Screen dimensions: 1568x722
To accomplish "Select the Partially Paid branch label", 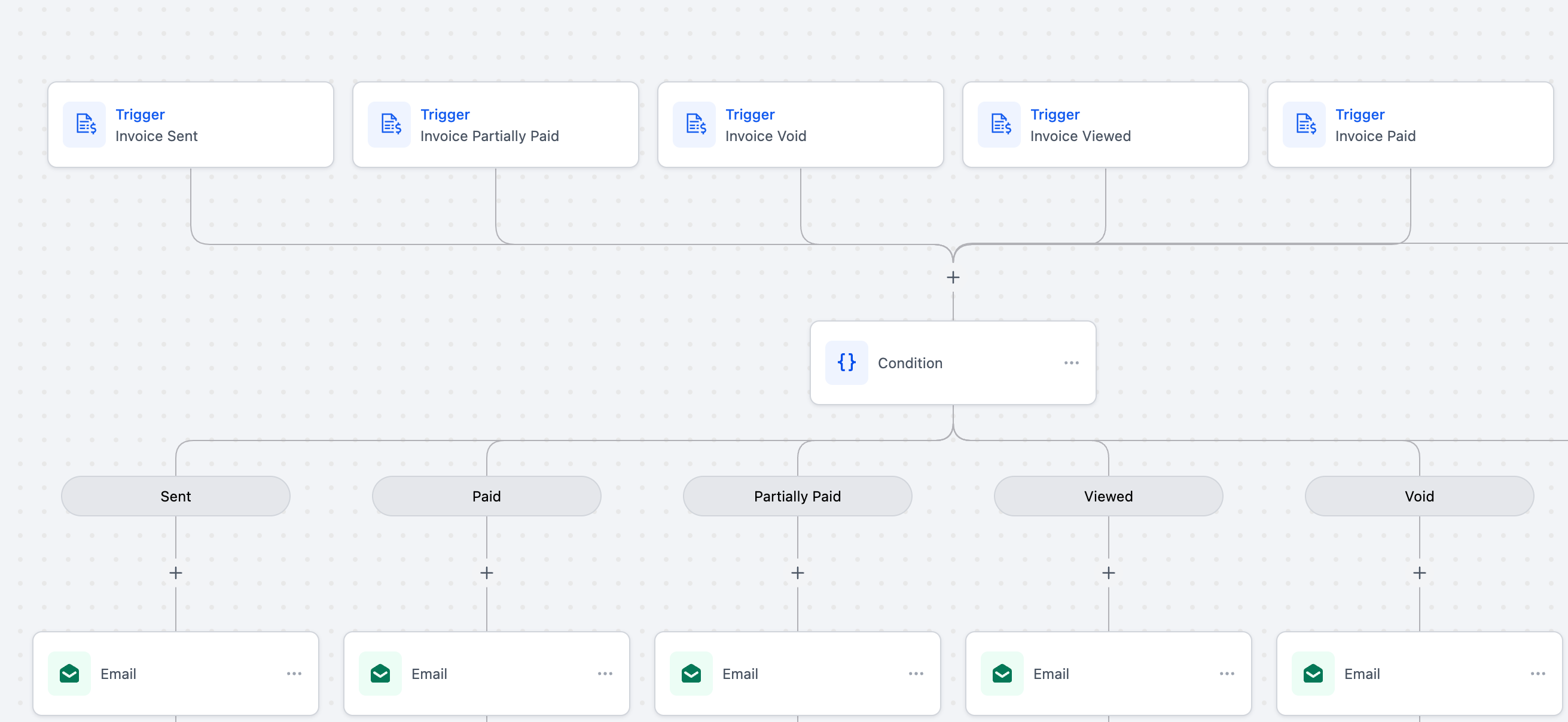I will (x=797, y=496).
